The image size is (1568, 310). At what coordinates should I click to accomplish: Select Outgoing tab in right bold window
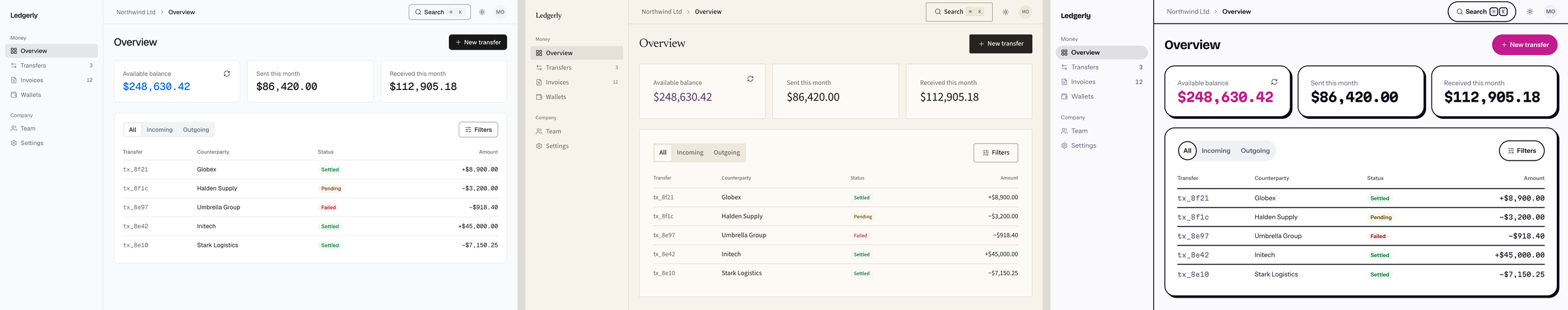point(1255,151)
